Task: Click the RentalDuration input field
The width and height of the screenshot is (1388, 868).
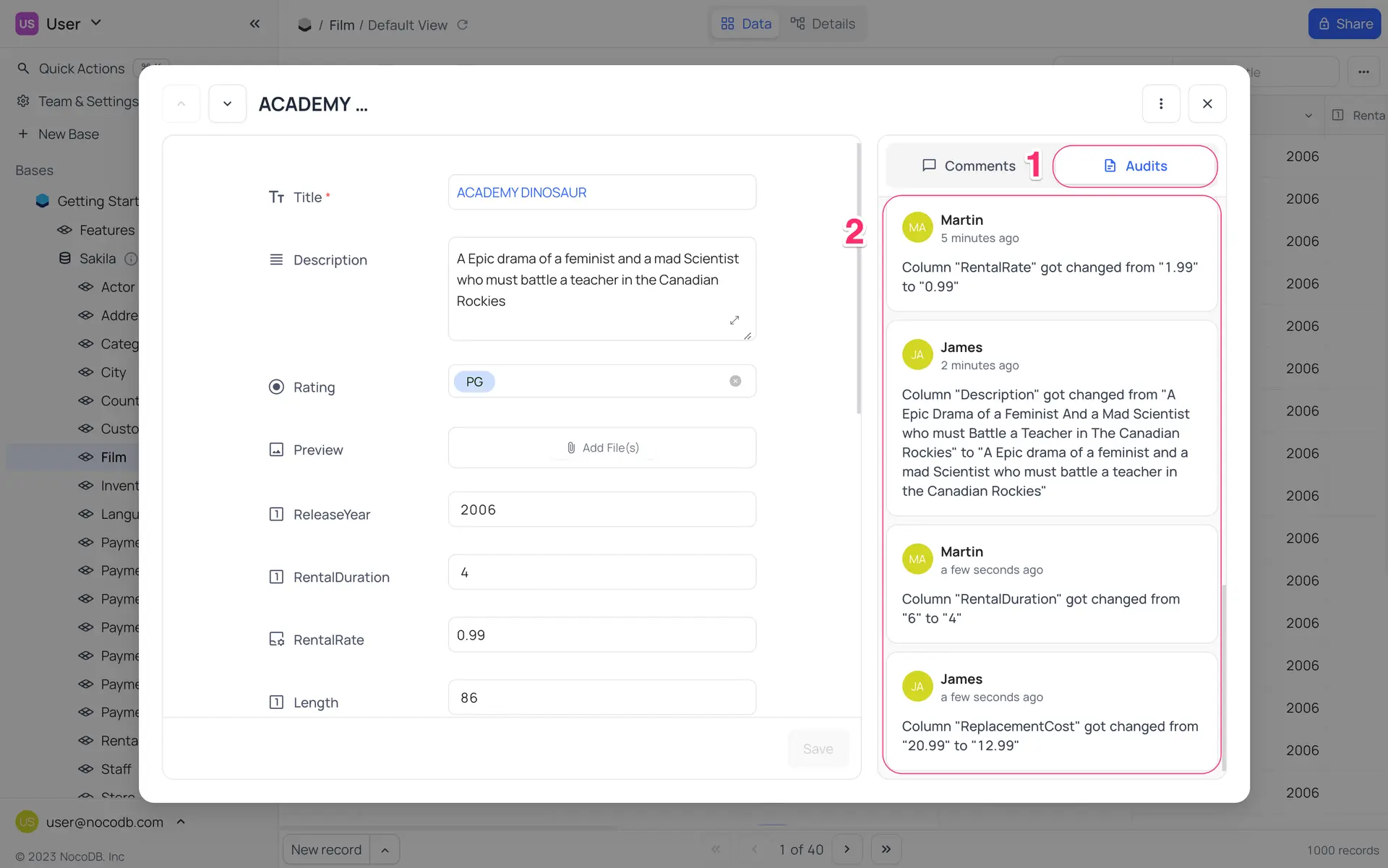Action: pos(601,572)
